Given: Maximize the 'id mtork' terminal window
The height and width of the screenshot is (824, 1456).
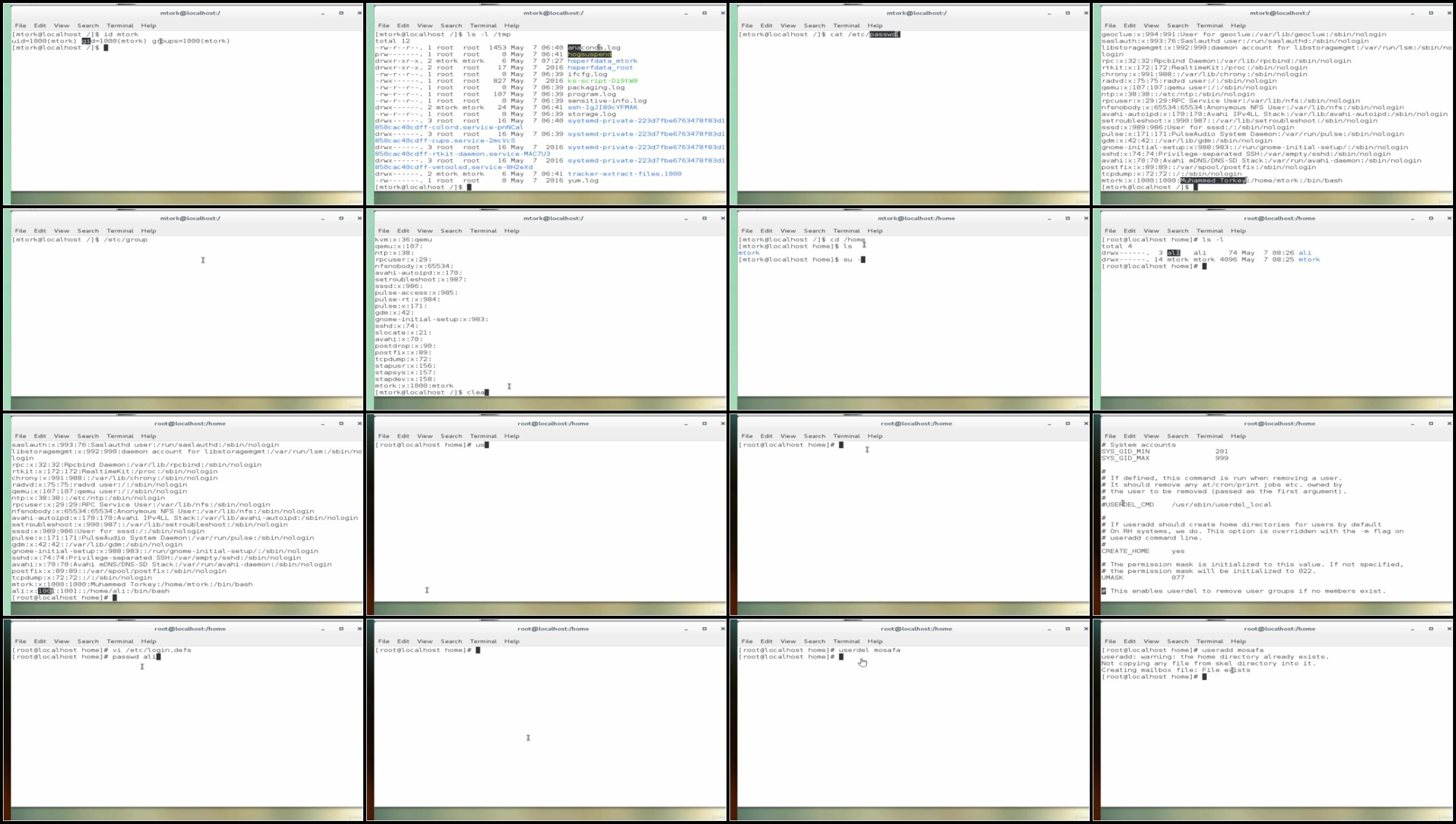Looking at the screenshot, I should 341,13.
